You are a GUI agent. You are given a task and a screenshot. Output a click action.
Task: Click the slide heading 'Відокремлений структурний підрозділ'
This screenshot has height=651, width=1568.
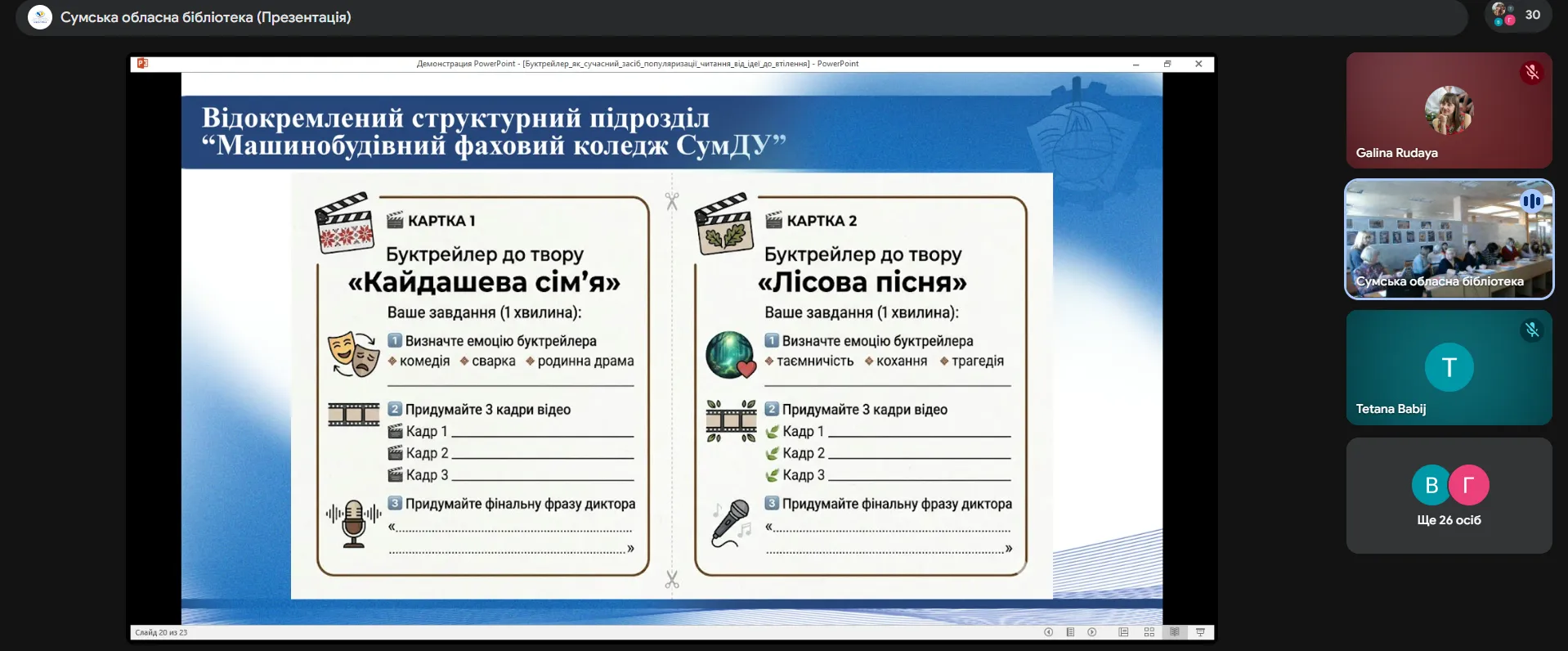(x=455, y=118)
